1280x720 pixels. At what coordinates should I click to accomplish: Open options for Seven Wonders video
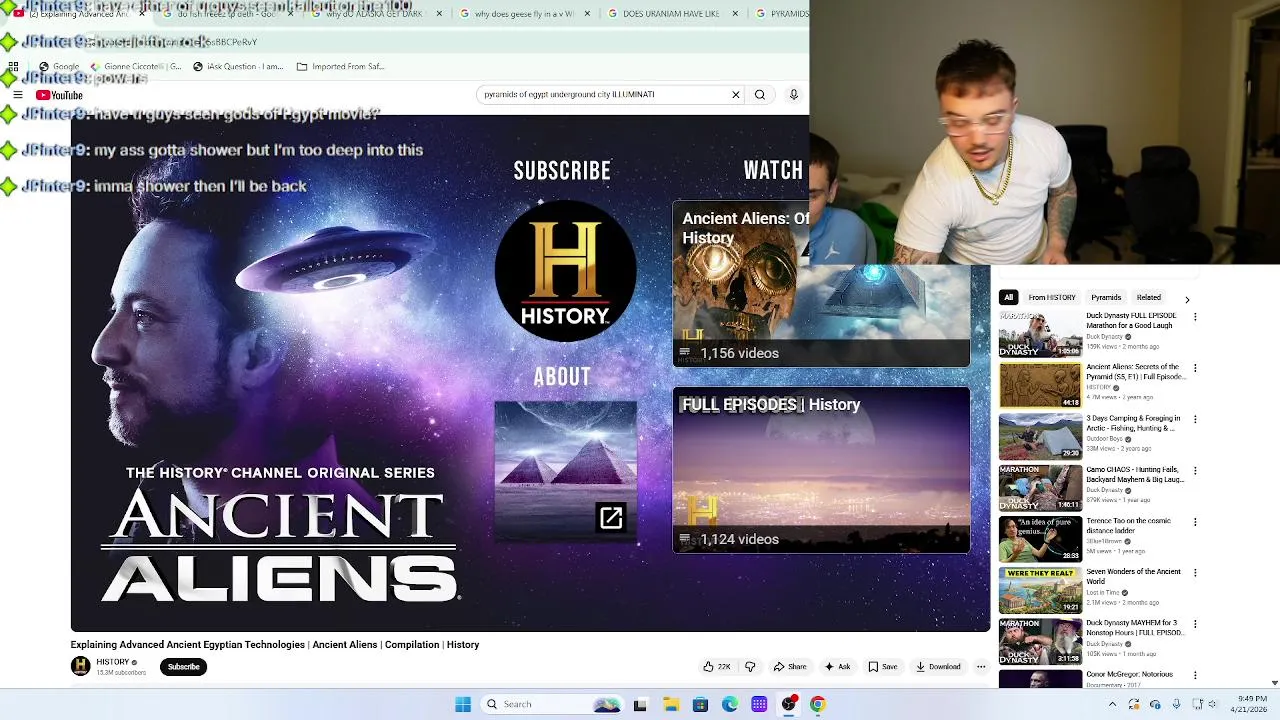pyautogui.click(x=1195, y=573)
